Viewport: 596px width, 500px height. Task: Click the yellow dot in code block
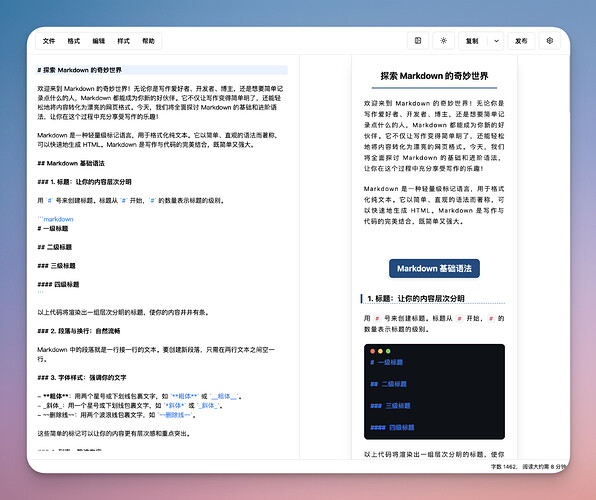(380, 351)
